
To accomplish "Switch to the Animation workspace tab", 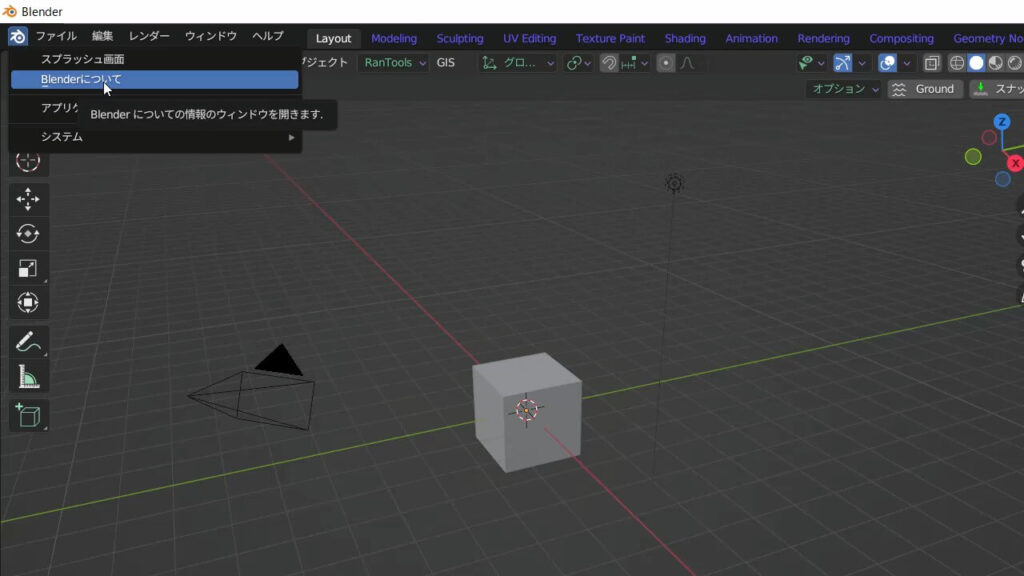I will tap(751, 39).
